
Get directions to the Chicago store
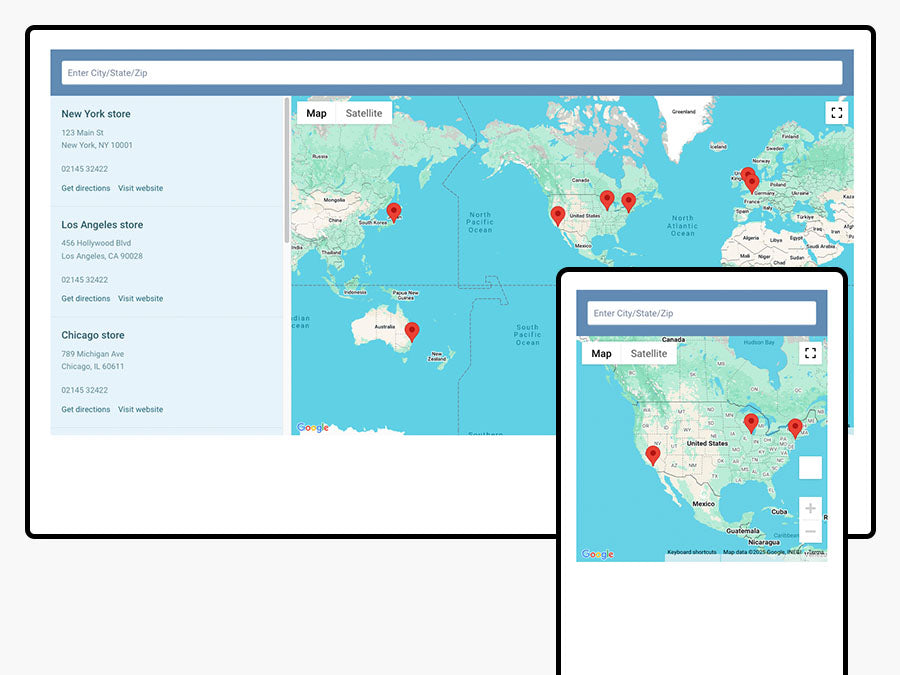click(x=86, y=409)
